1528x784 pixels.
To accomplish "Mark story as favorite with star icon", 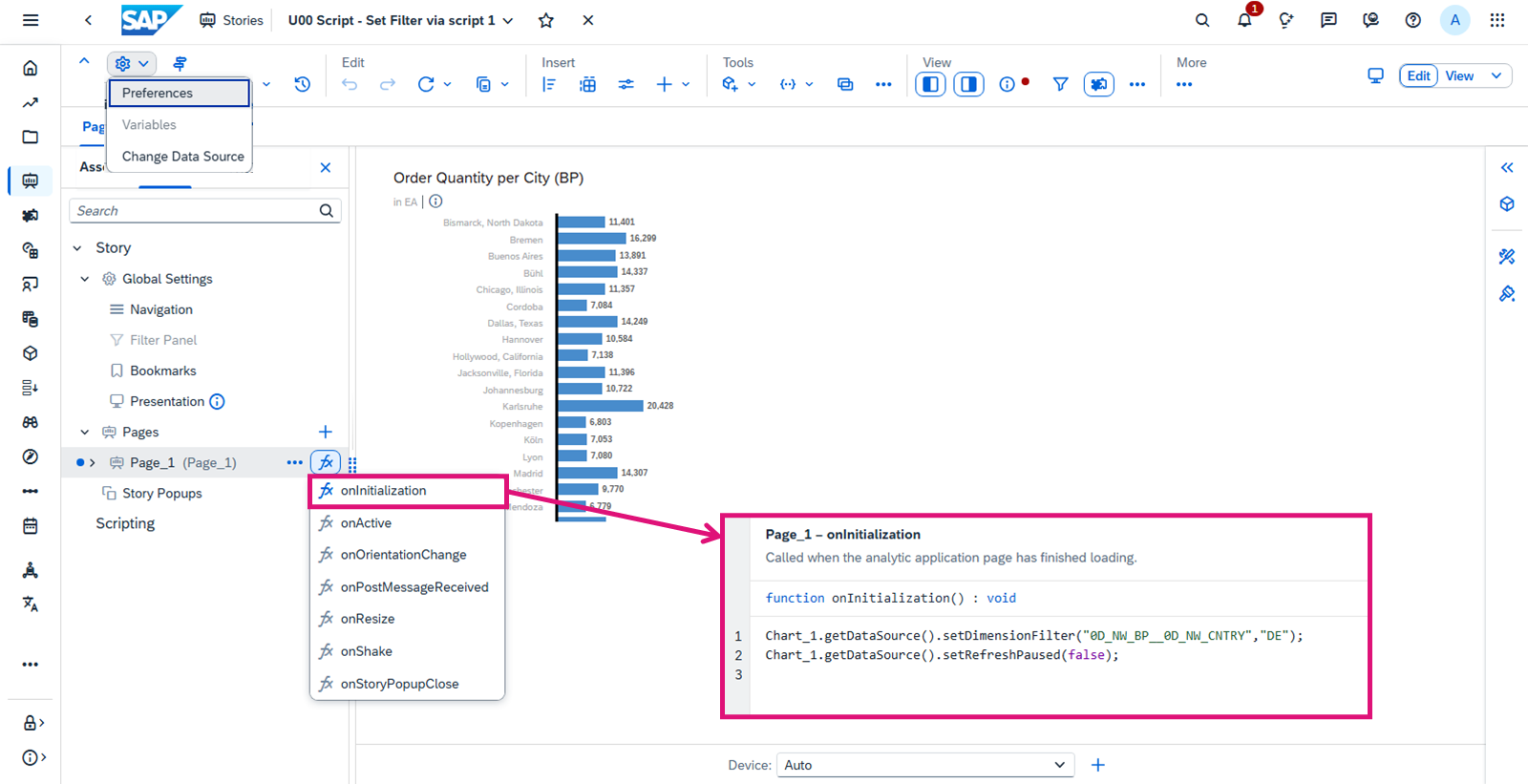I will (x=546, y=20).
